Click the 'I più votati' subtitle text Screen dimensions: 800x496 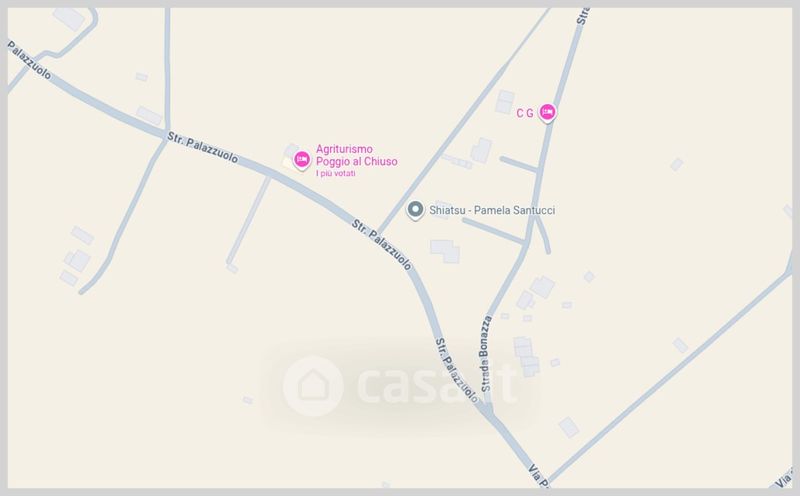pos(336,173)
